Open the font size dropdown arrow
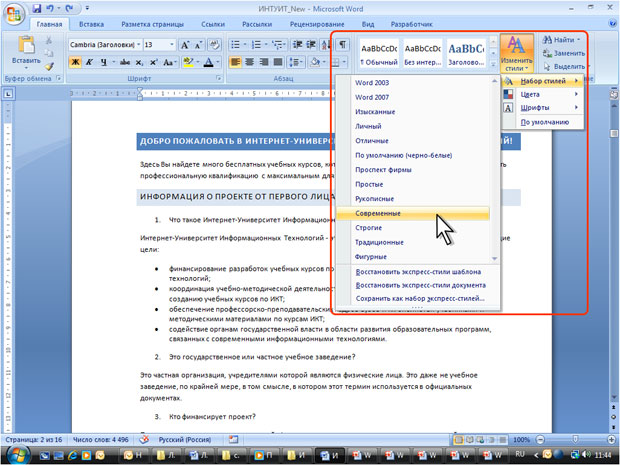Image resolution: width=620 pixels, height=465 pixels. [172, 45]
